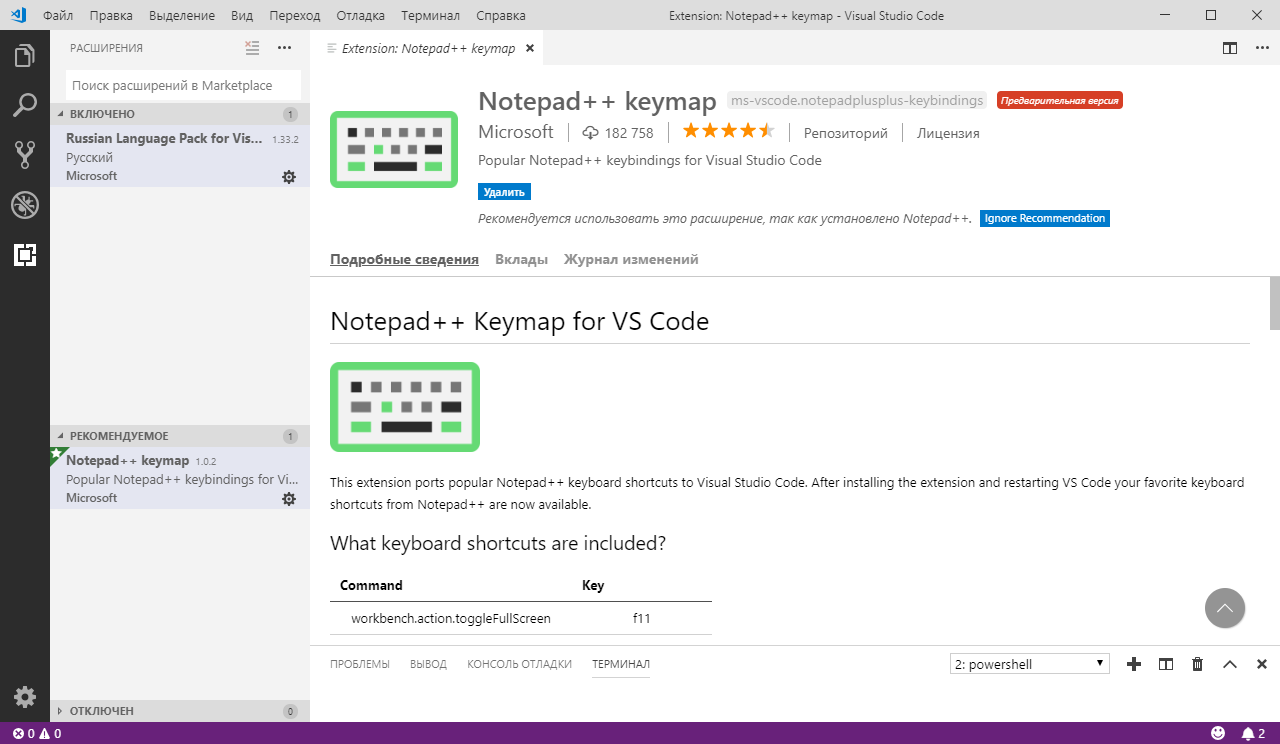Viewport: 1280px width, 744px height.
Task: Open the Правка menu
Action: point(111,15)
